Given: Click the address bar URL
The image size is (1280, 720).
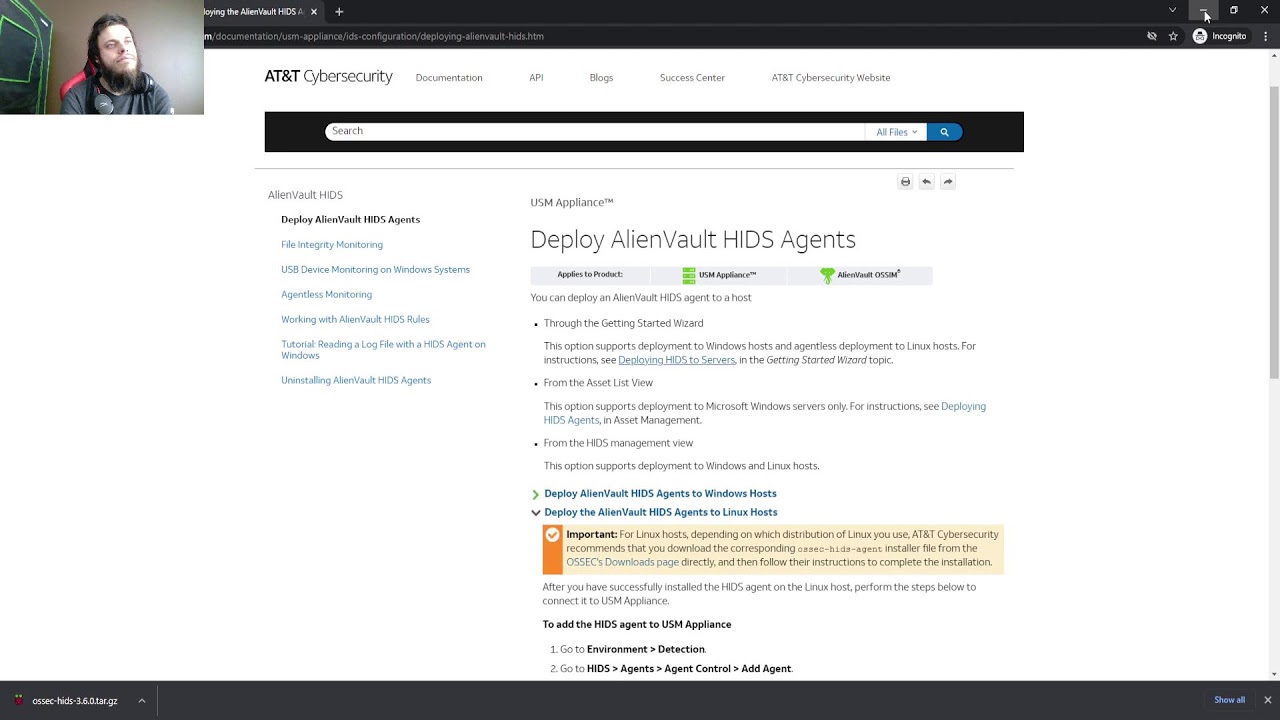Looking at the screenshot, I should [x=374, y=36].
